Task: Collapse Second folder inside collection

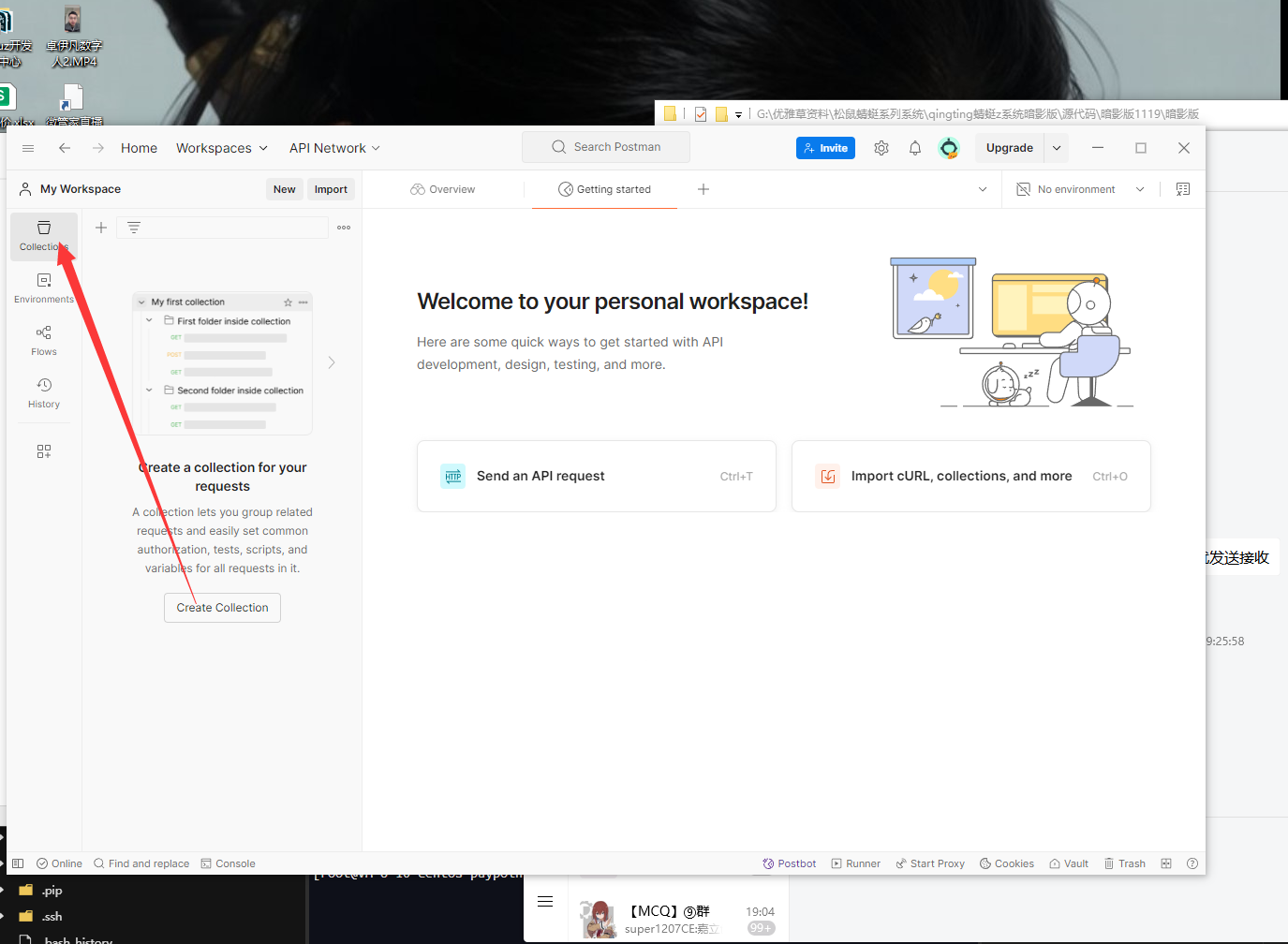Action: pyautogui.click(x=149, y=390)
